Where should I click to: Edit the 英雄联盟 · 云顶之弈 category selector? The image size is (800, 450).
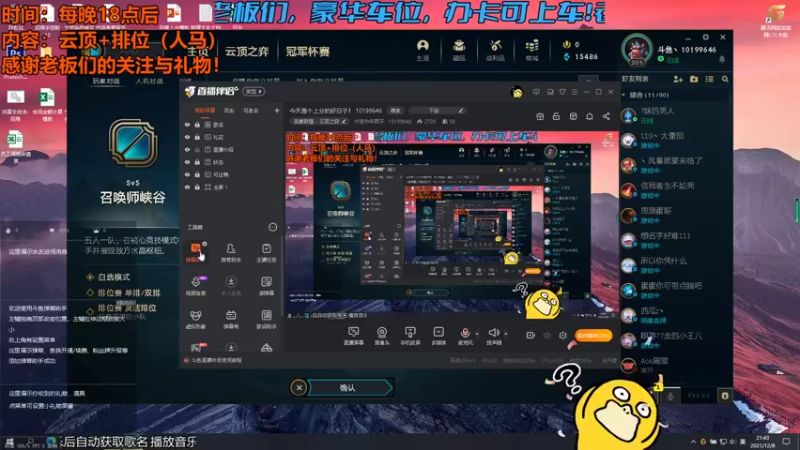pos(319,121)
